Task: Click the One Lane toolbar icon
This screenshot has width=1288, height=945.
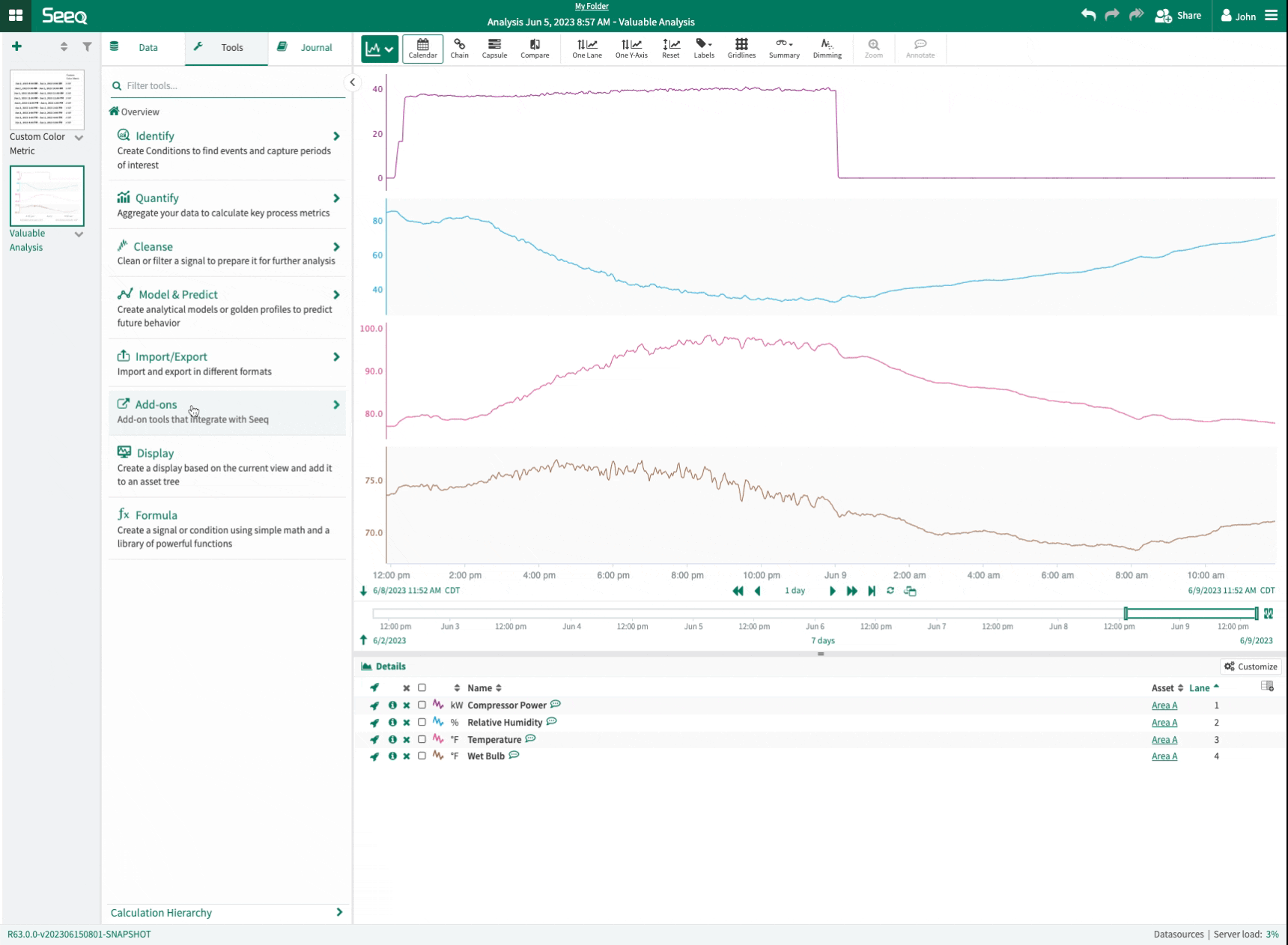Action: click(587, 49)
